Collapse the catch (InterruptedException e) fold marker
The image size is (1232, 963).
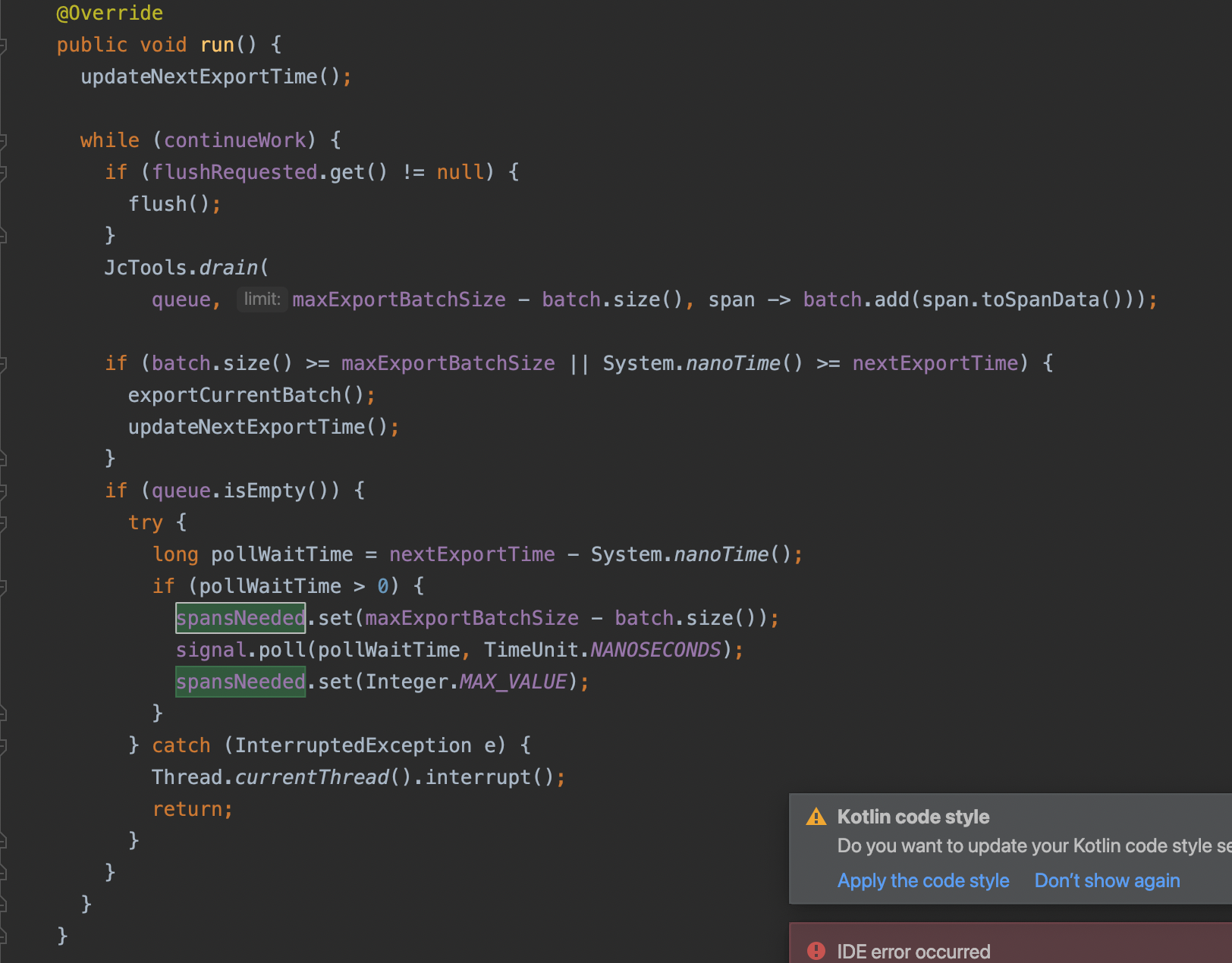click(3, 746)
